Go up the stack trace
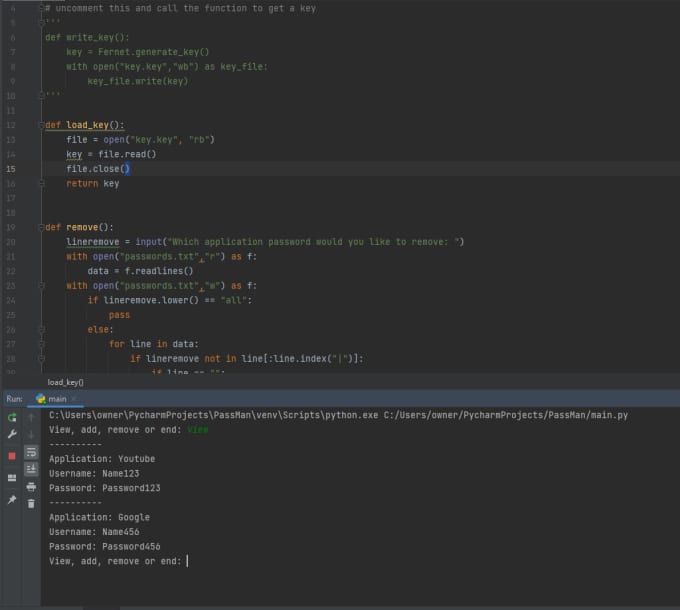 [x=31, y=417]
